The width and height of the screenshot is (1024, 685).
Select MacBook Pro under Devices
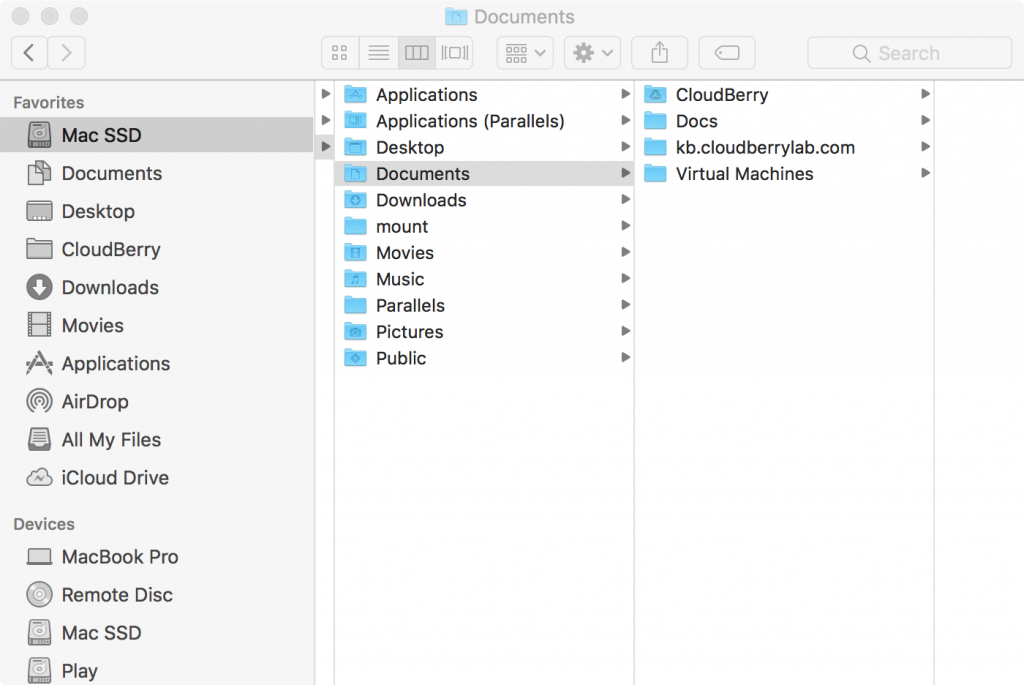[x=120, y=556]
